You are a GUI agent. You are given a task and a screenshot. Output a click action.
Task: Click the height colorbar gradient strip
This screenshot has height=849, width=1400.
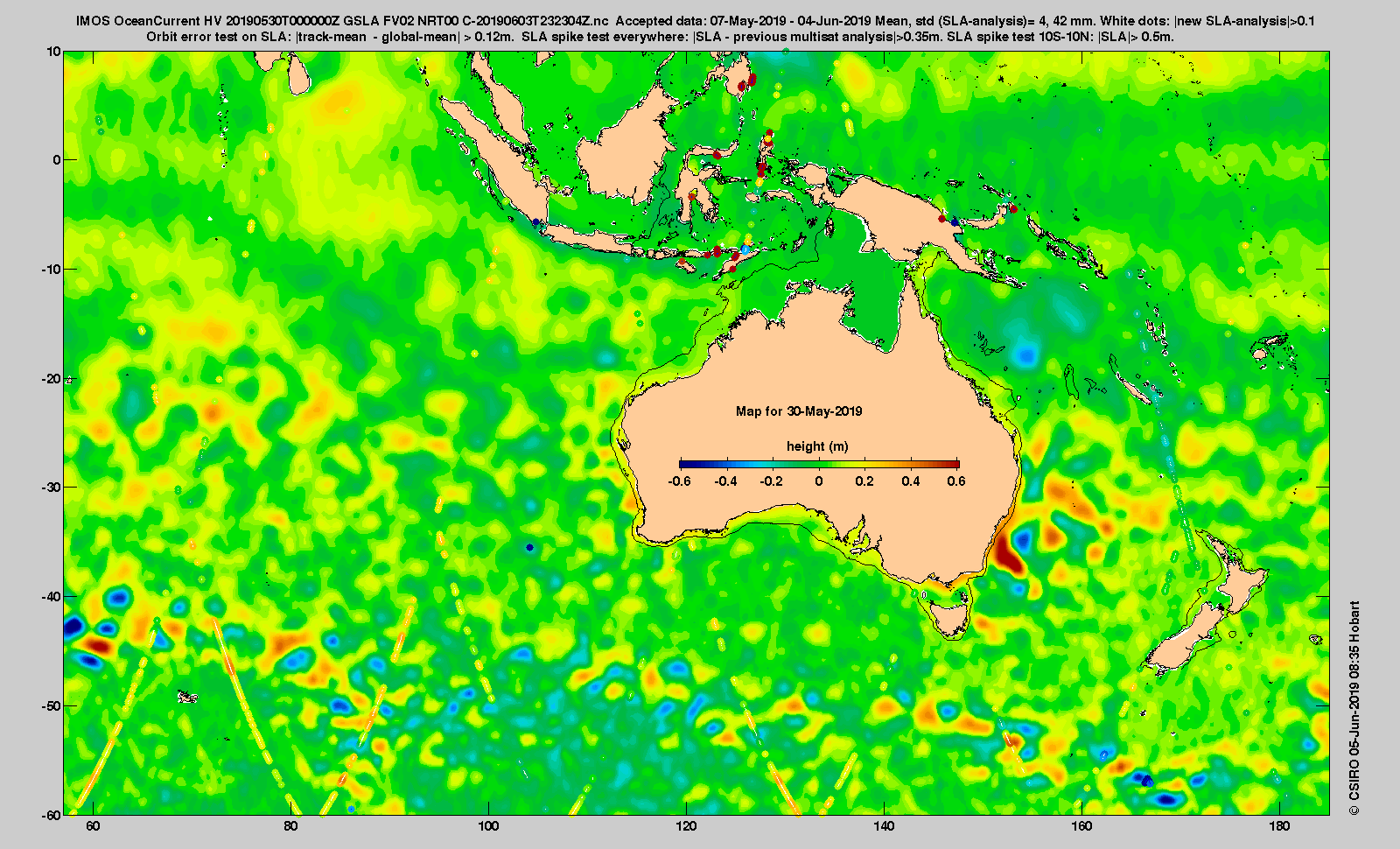pos(819,464)
